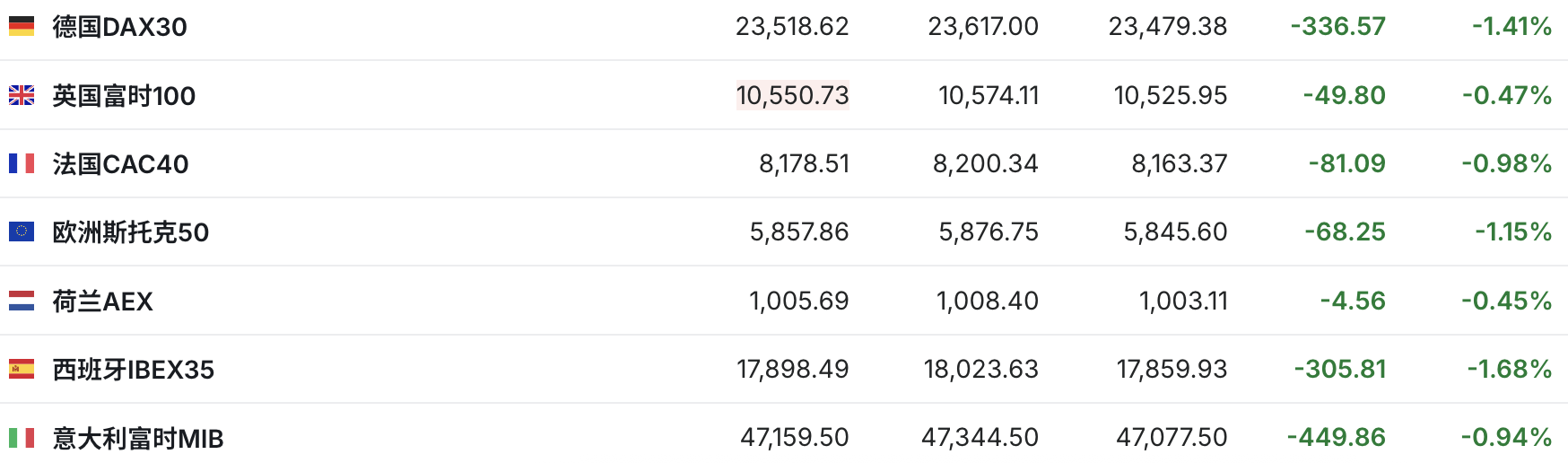Screen dimensions: 1568x463
Task: Click the Netherlands flag icon
Action: coord(22,301)
